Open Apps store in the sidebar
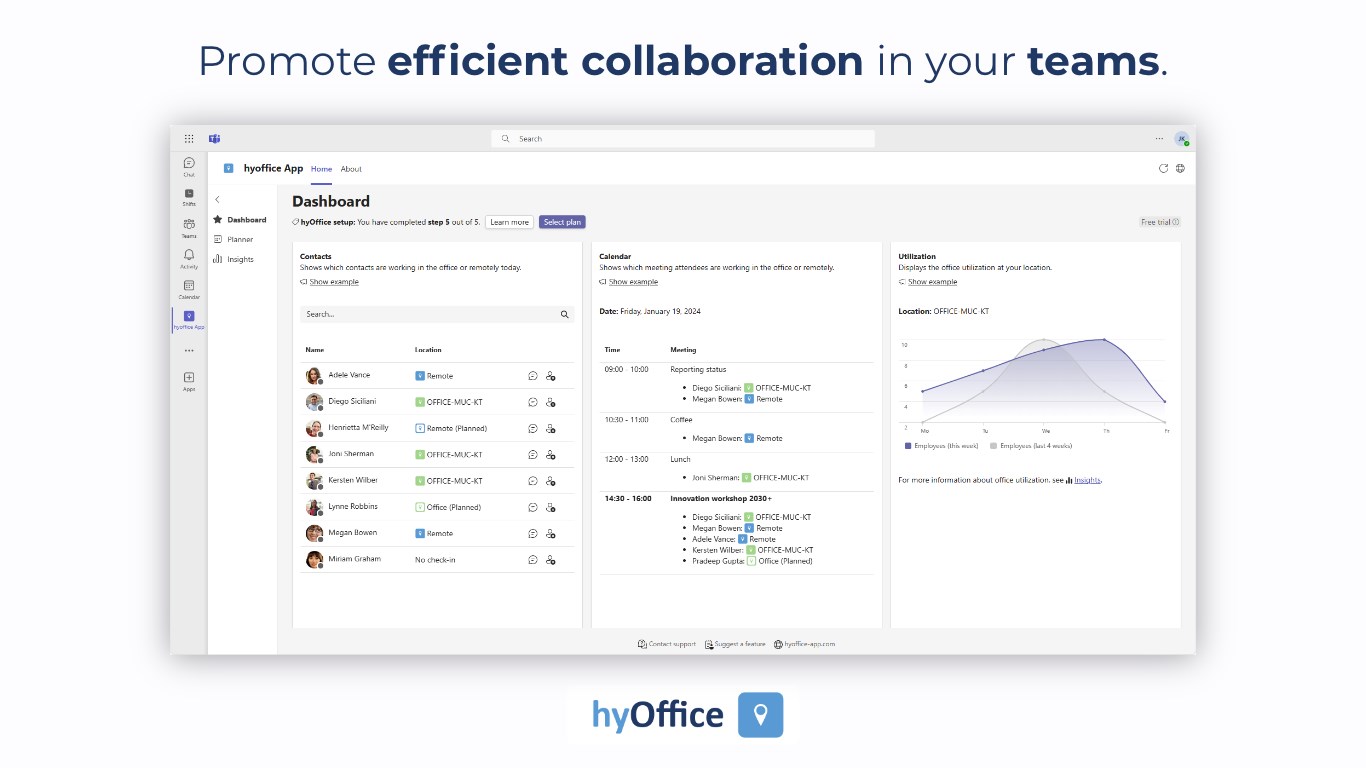 [189, 380]
